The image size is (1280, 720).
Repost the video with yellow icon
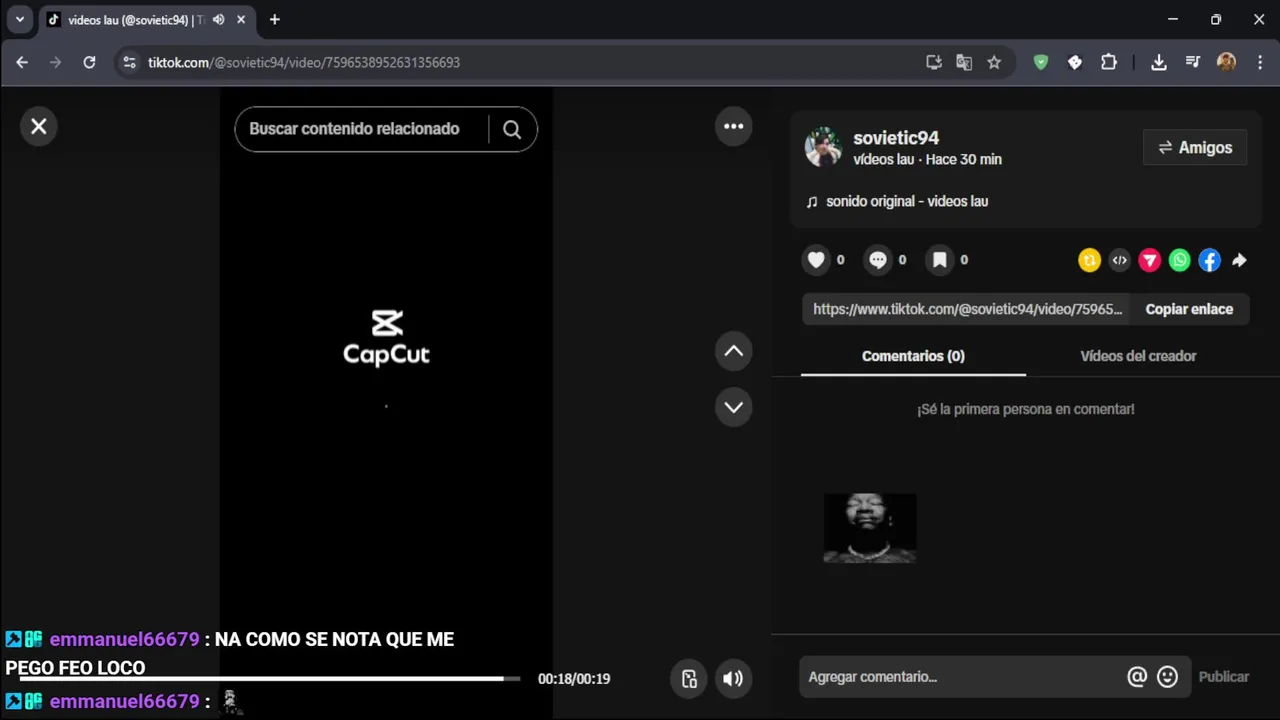click(x=1089, y=260)
